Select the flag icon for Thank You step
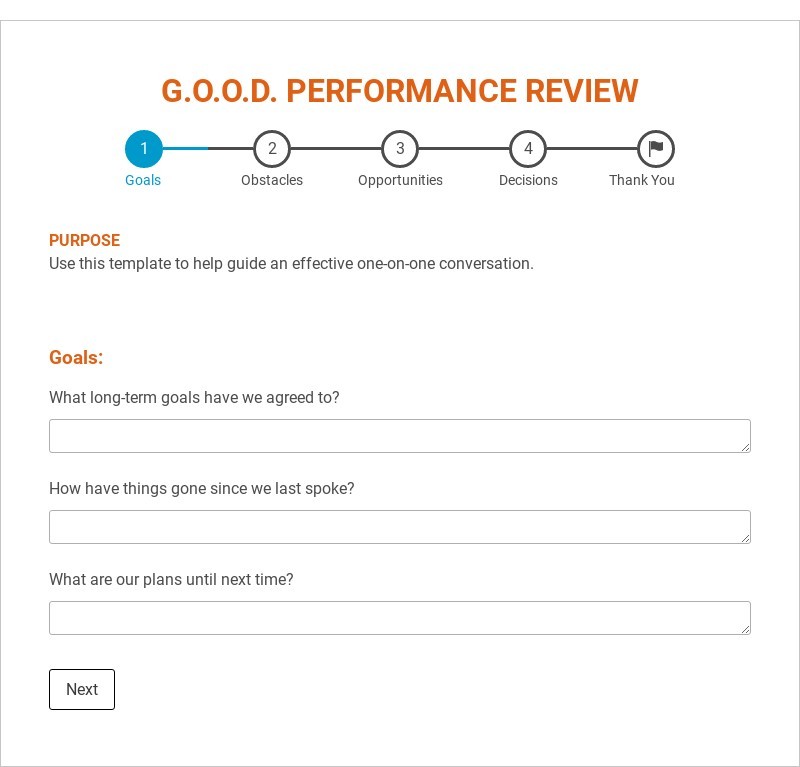 [655, 148]
